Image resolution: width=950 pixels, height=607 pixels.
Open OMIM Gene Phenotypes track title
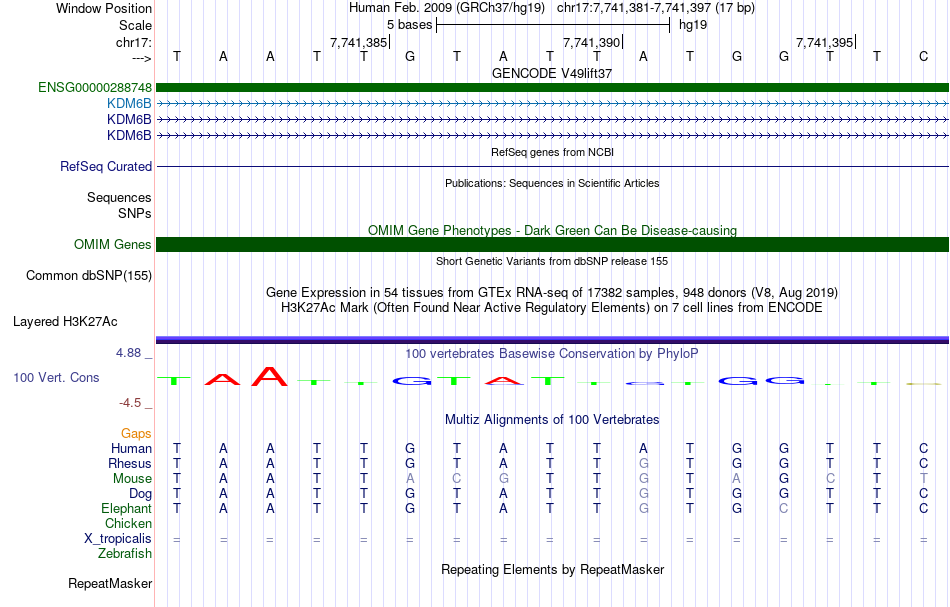[552, 230]
